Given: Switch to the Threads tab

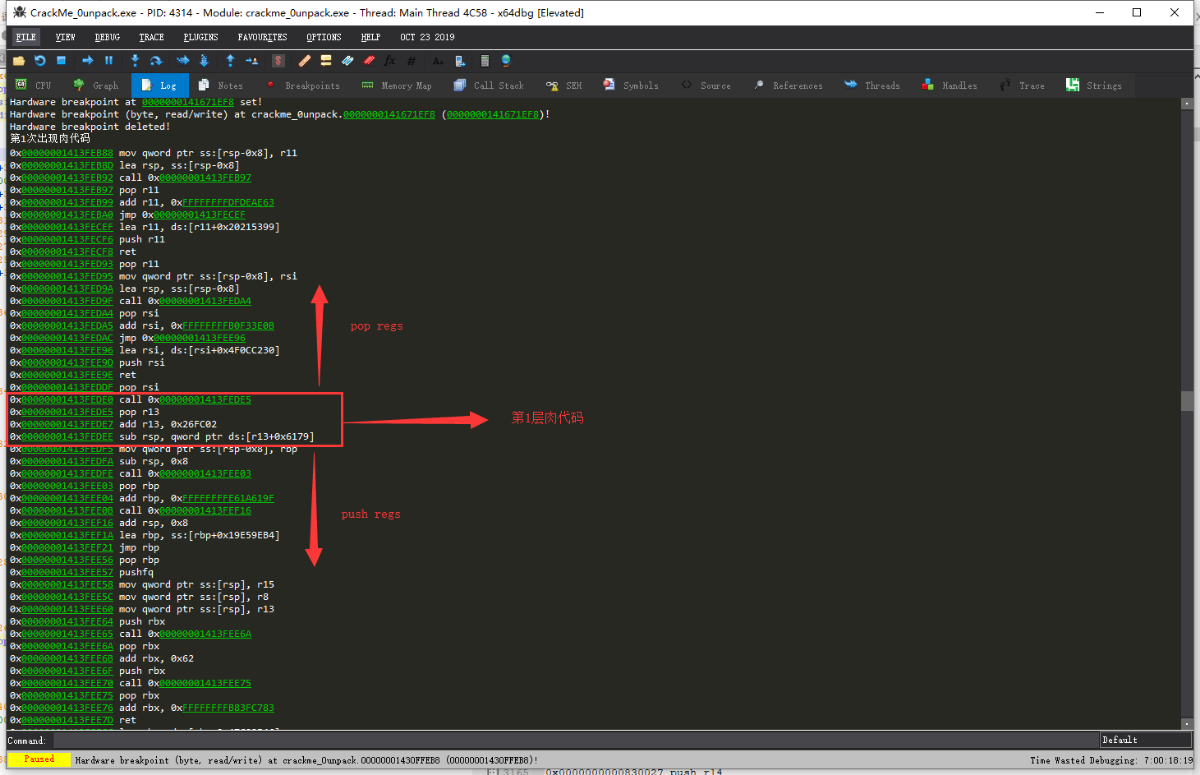Looking at the screenshot, I should [x=872, y=85].
